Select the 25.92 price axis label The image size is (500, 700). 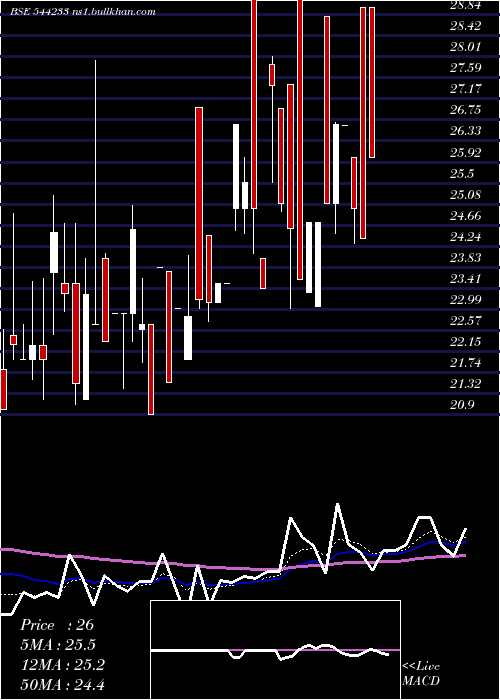(466, 152)
